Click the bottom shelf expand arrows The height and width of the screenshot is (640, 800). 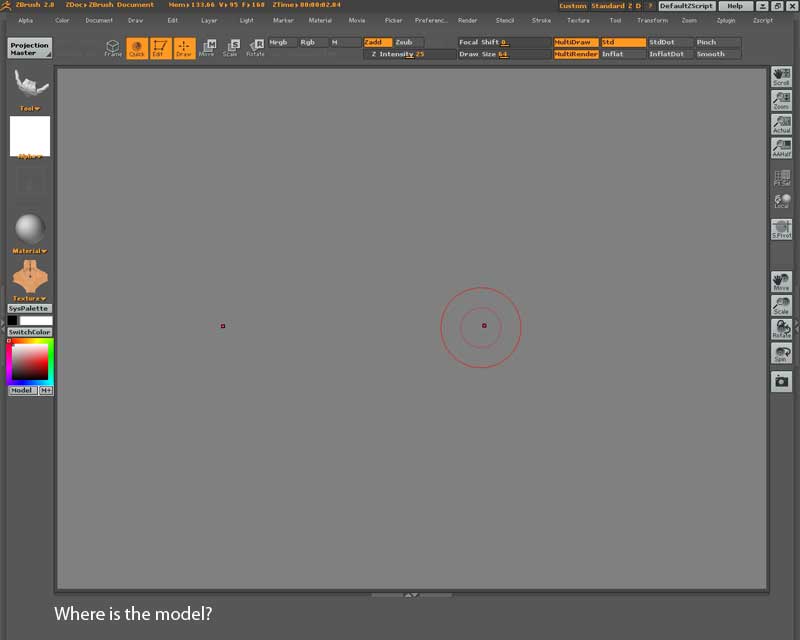click(x=411, y=595)
